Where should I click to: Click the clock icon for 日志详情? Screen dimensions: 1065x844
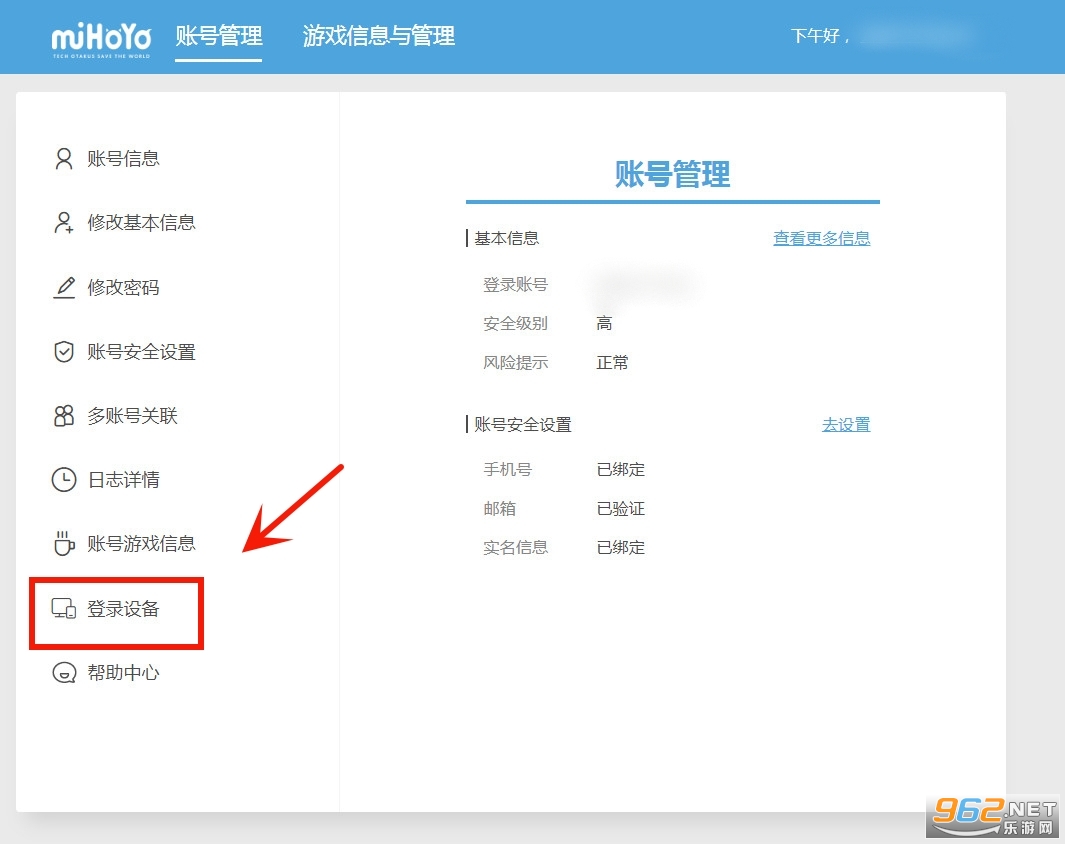coord(64,480)
